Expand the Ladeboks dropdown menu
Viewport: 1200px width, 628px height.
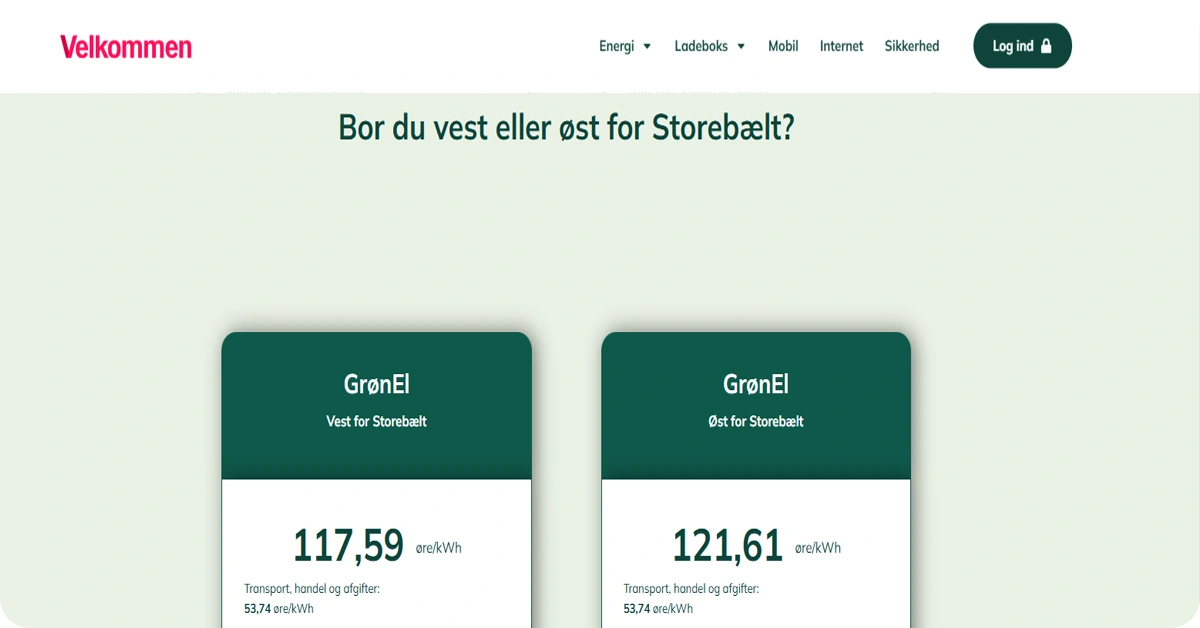[x=741, y=45]
